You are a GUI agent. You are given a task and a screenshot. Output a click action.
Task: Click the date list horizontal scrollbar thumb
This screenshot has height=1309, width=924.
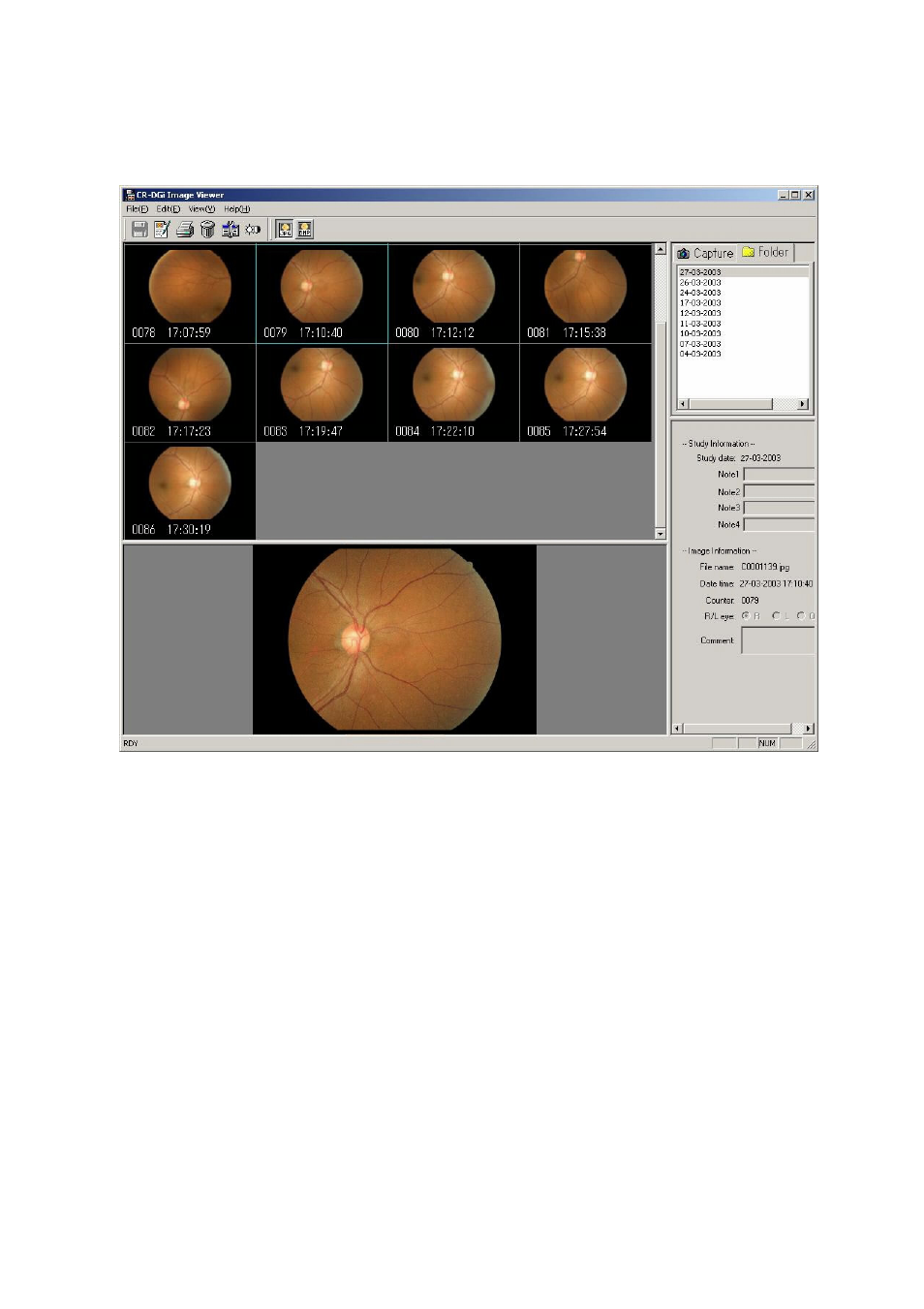[x=729, y=404]
